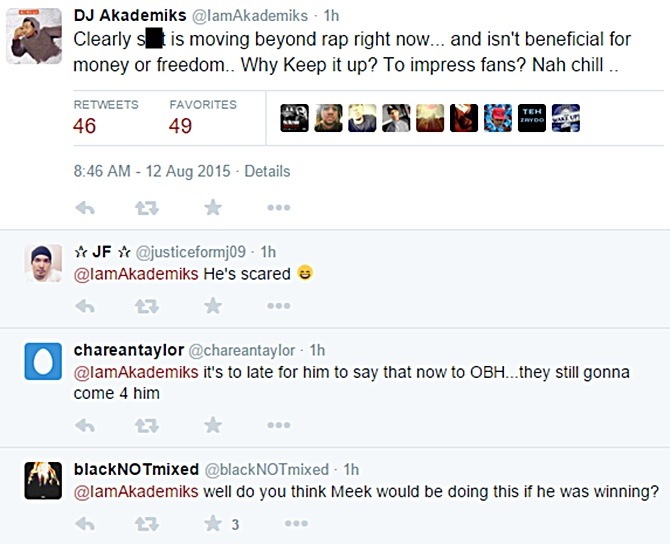Reply to chareantaylor's tweet
Viewport: 670px width, 544px height.
85,425
